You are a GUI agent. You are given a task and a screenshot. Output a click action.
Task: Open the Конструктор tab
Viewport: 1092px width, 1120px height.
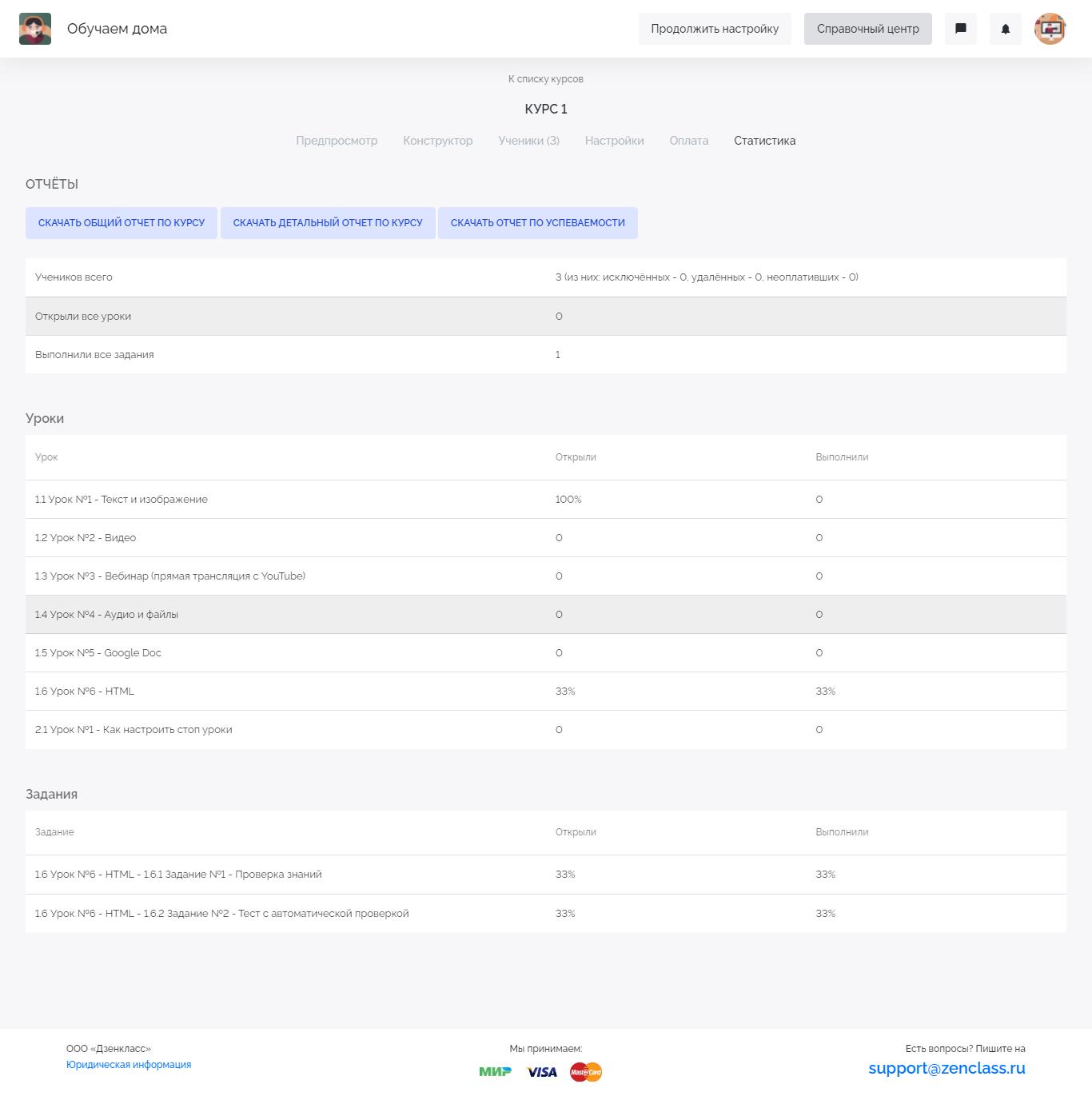[x=438, y=141]
